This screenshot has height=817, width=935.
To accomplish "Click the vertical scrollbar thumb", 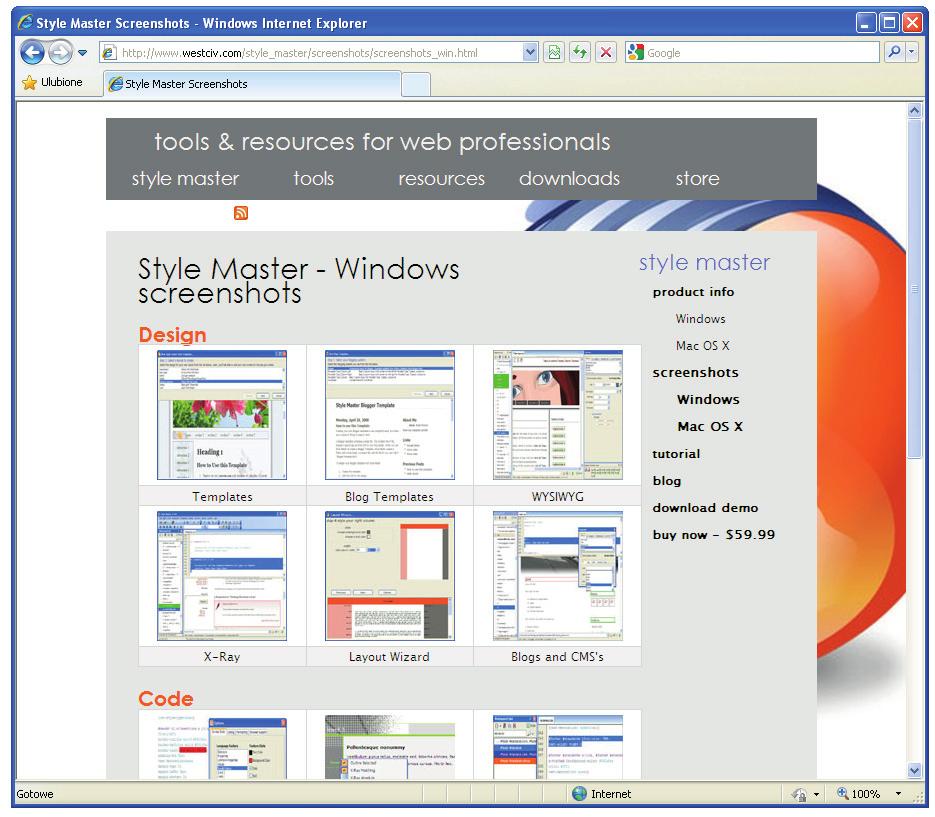I will tap(914, 289).
